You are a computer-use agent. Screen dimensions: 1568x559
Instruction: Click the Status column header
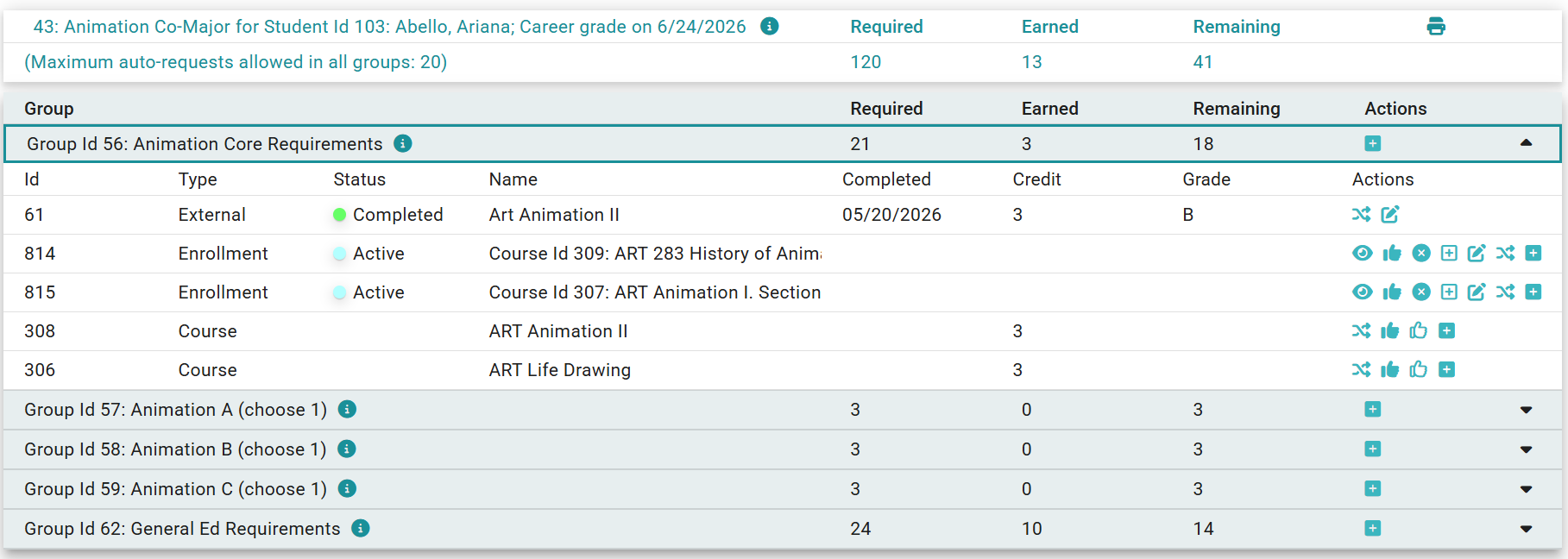(360, 179)
